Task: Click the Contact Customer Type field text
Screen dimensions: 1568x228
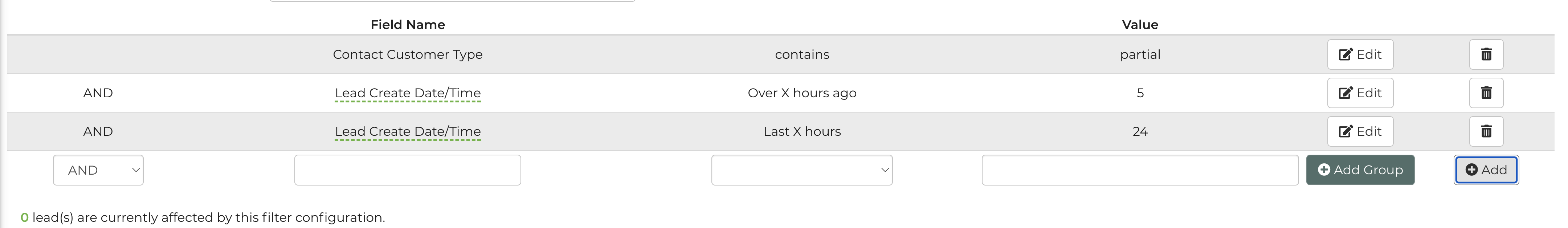Action: pyautogui.click(x=407, y=55)
